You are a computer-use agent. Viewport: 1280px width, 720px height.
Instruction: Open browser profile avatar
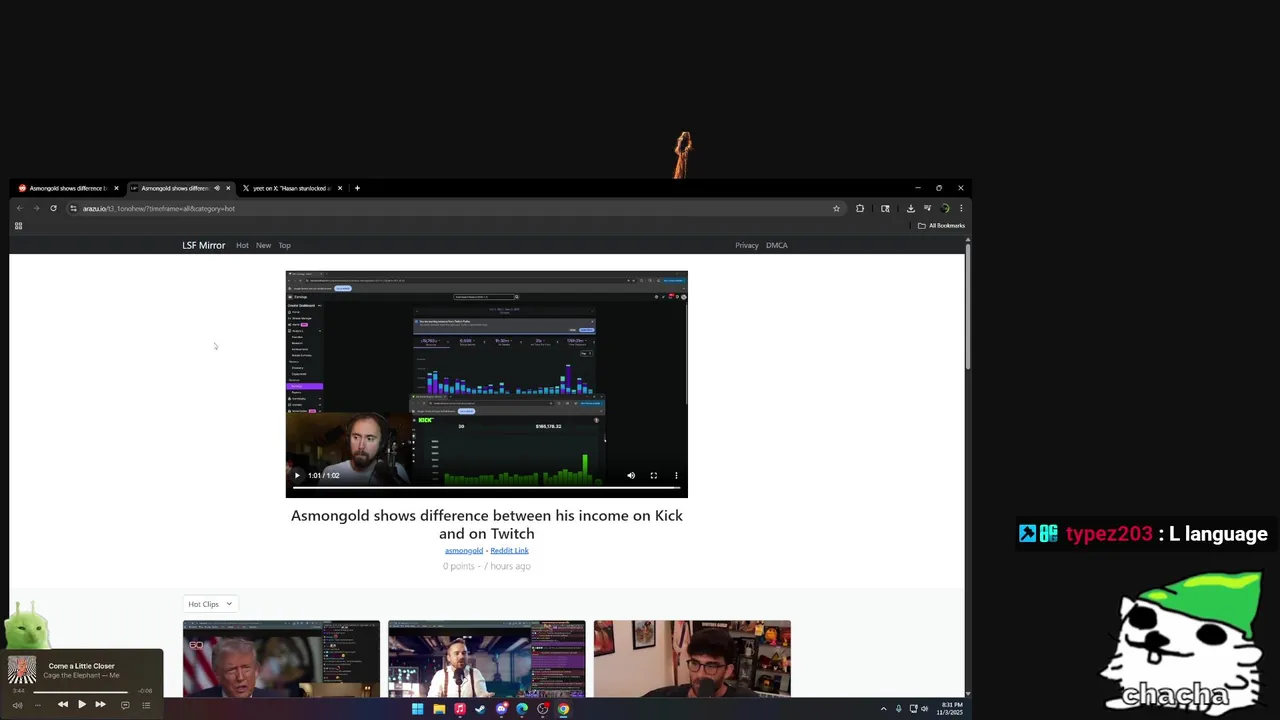(945, 209)
